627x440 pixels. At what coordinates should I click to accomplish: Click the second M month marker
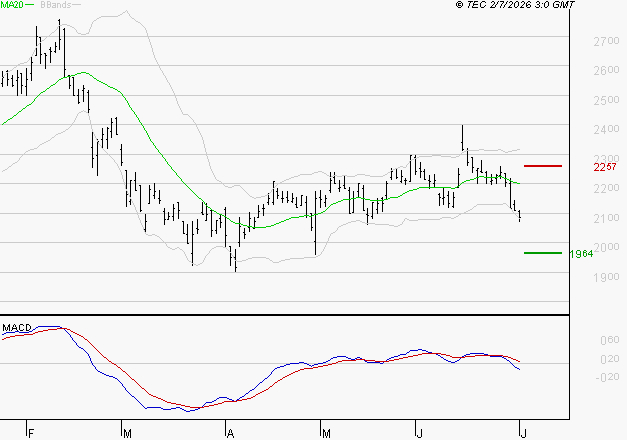(x=326, y=434)
